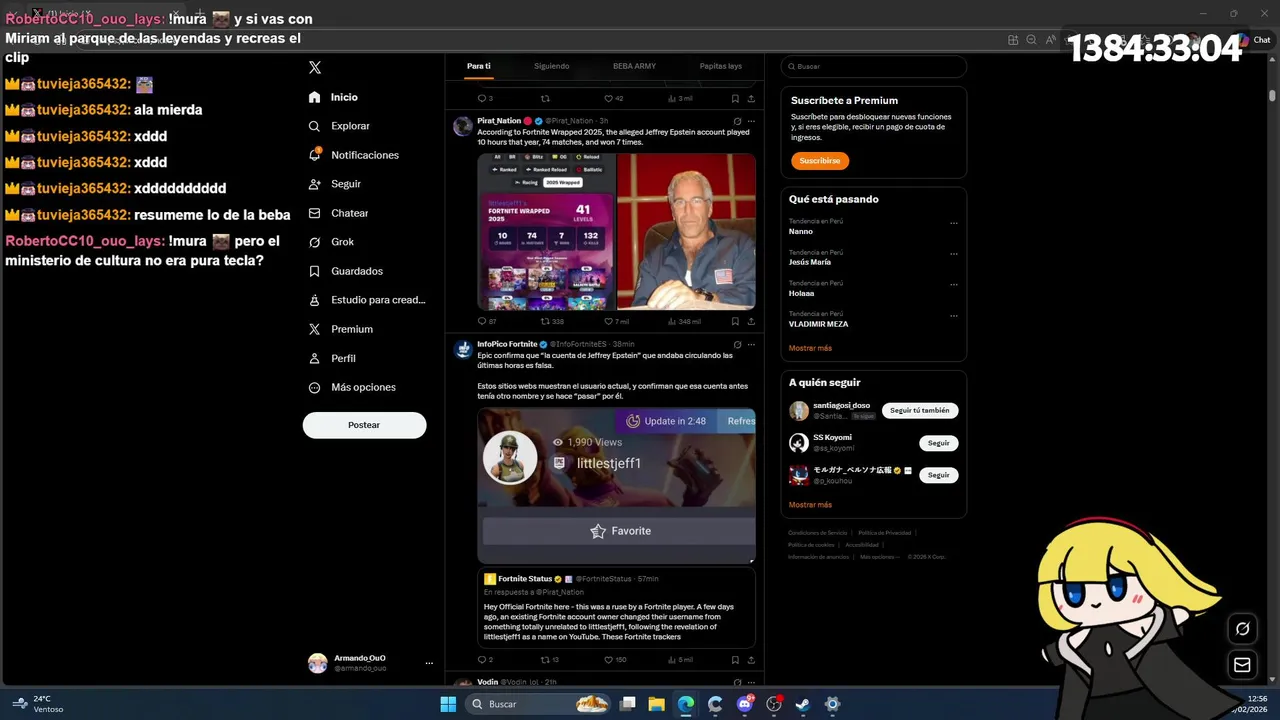Open Notificaciones in the sidebar
Image resolution: width=1280 pixels, height=720 pixels.
tap(353, 155)
